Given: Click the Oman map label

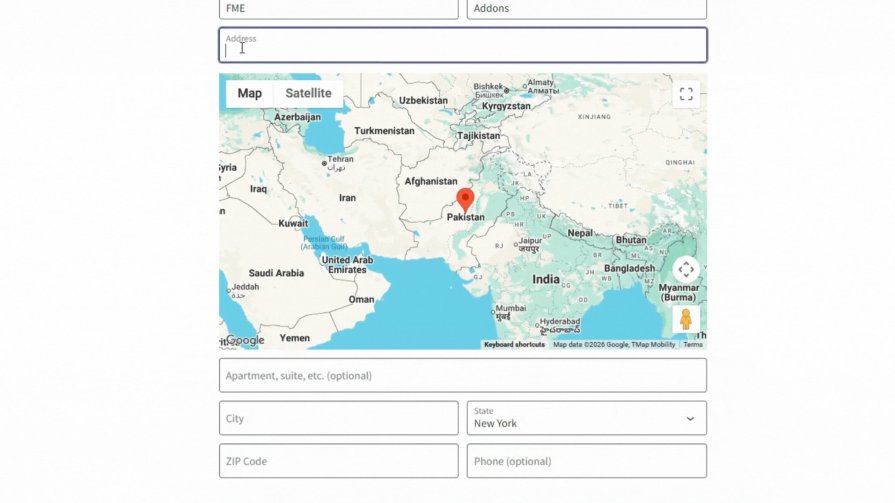Looking at the screenshot, I should (361, 299).
